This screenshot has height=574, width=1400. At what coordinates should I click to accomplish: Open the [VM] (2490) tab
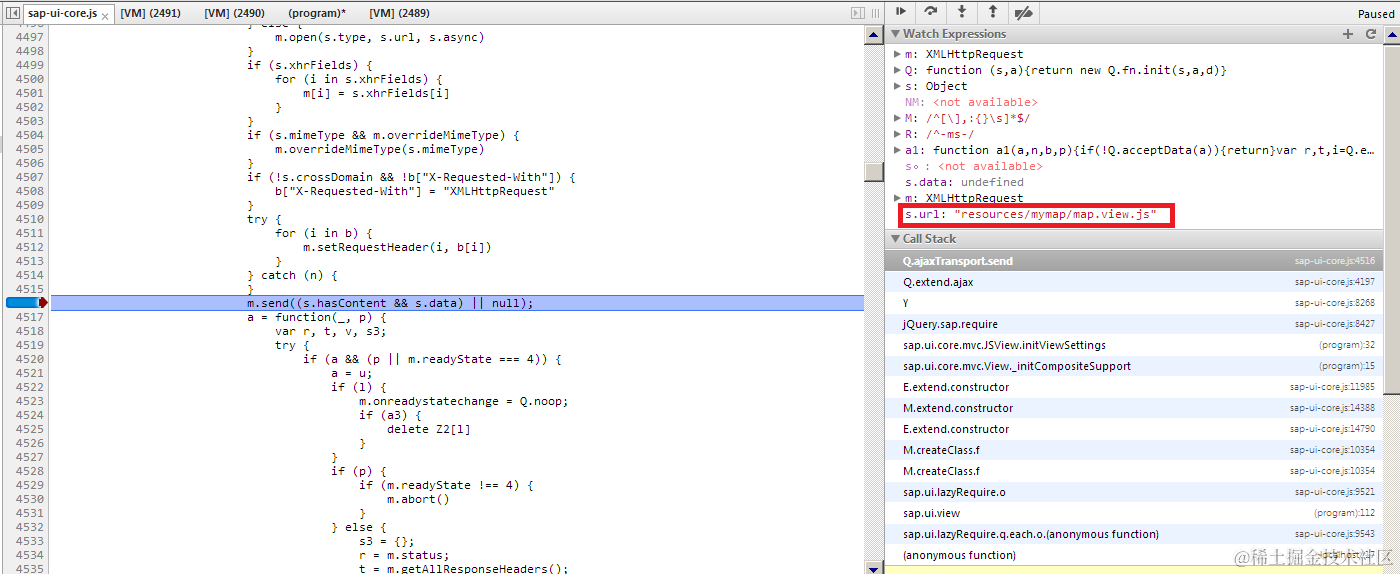coord(234,13)
